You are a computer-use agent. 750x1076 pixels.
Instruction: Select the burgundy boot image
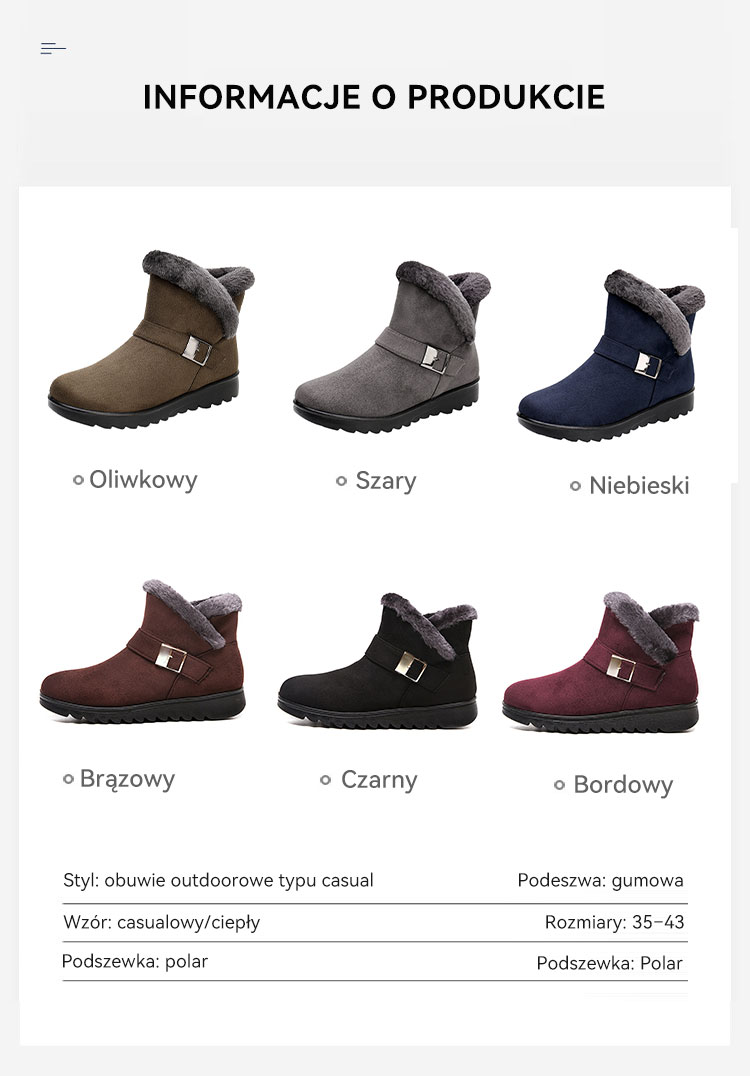[601, 662]
